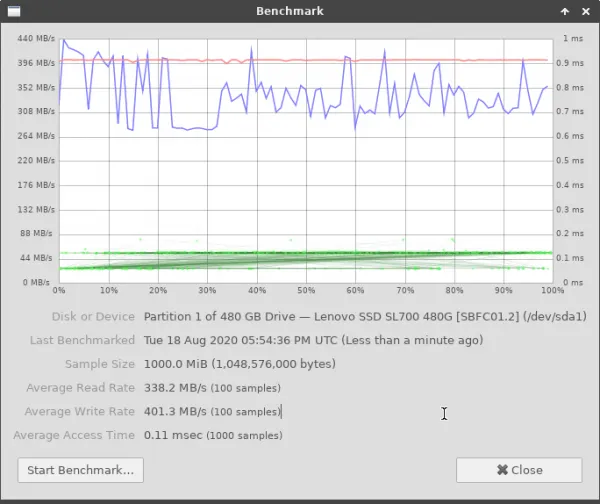Click the Last Benchmarked label
The height and width of the screenshot is (504, 600).
click(82, 340)
